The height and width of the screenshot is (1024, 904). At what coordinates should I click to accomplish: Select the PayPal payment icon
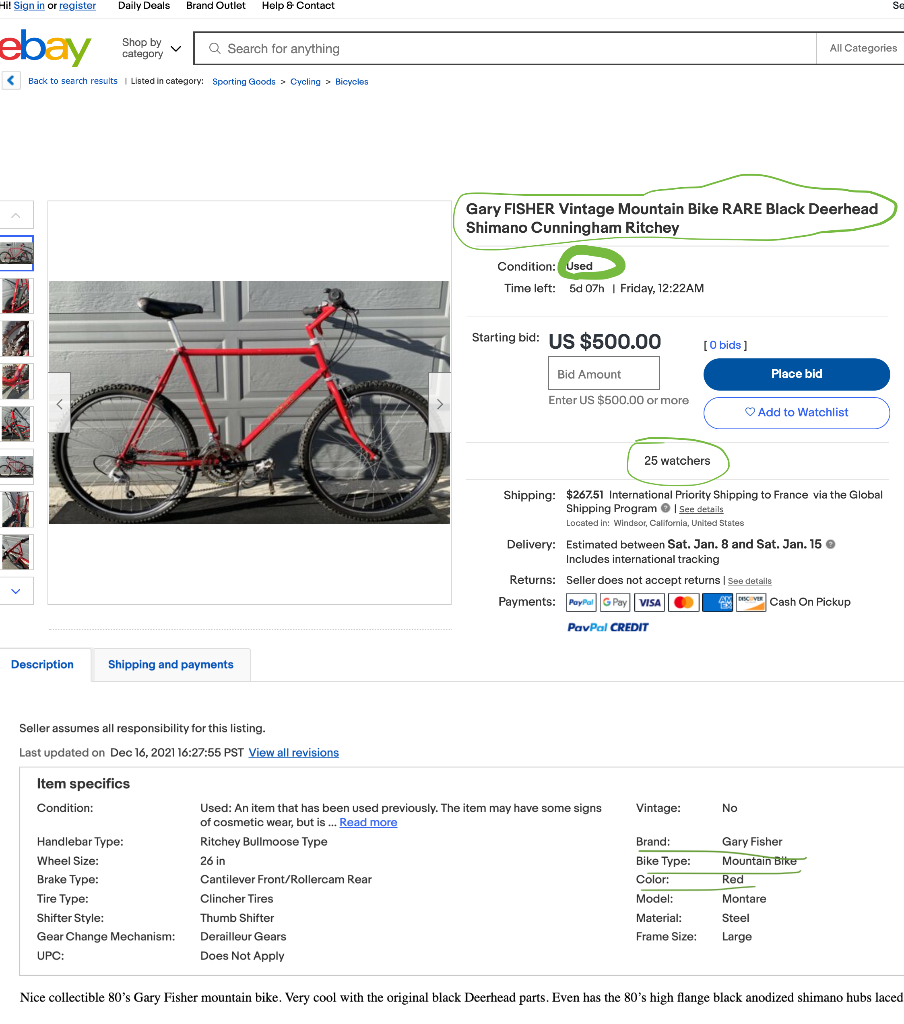581,602
